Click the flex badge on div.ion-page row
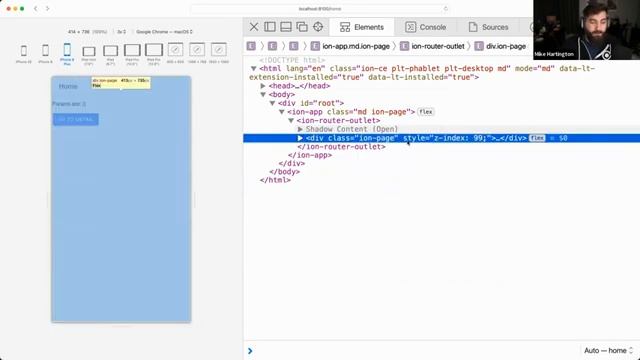 tap(537, 138)
